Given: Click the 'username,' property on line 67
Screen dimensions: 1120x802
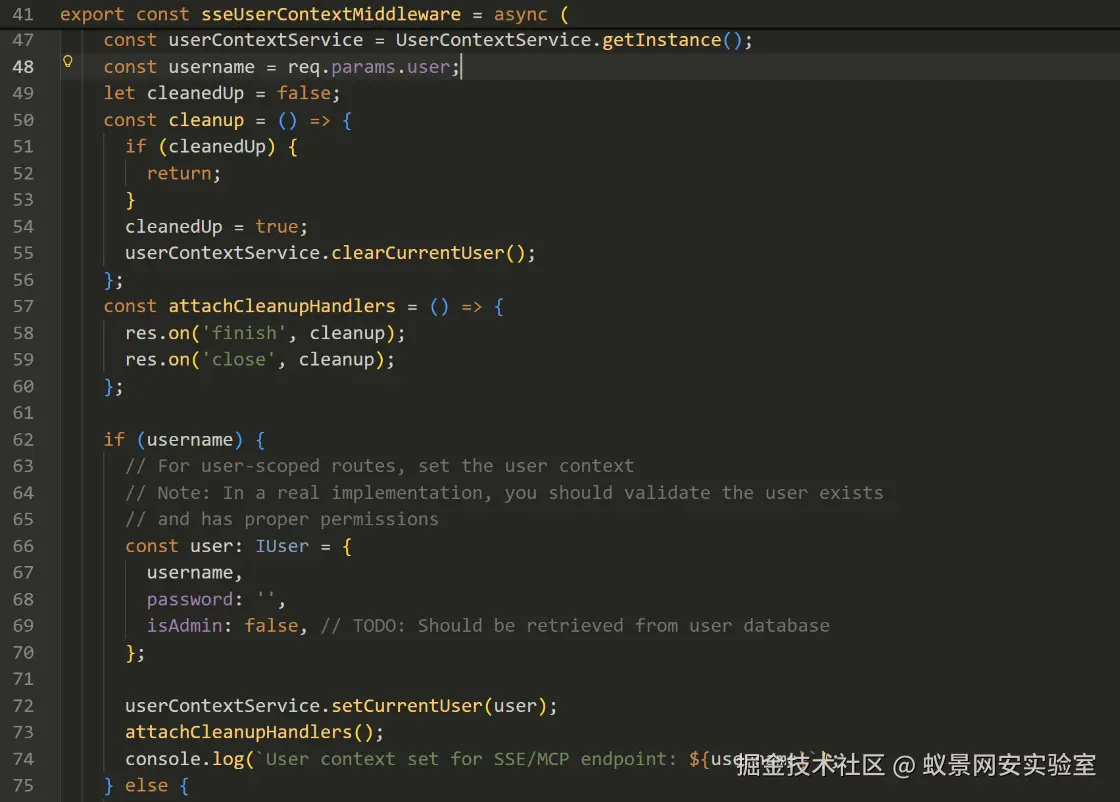Looking at the screenshot, I should (x=194, y=573).
